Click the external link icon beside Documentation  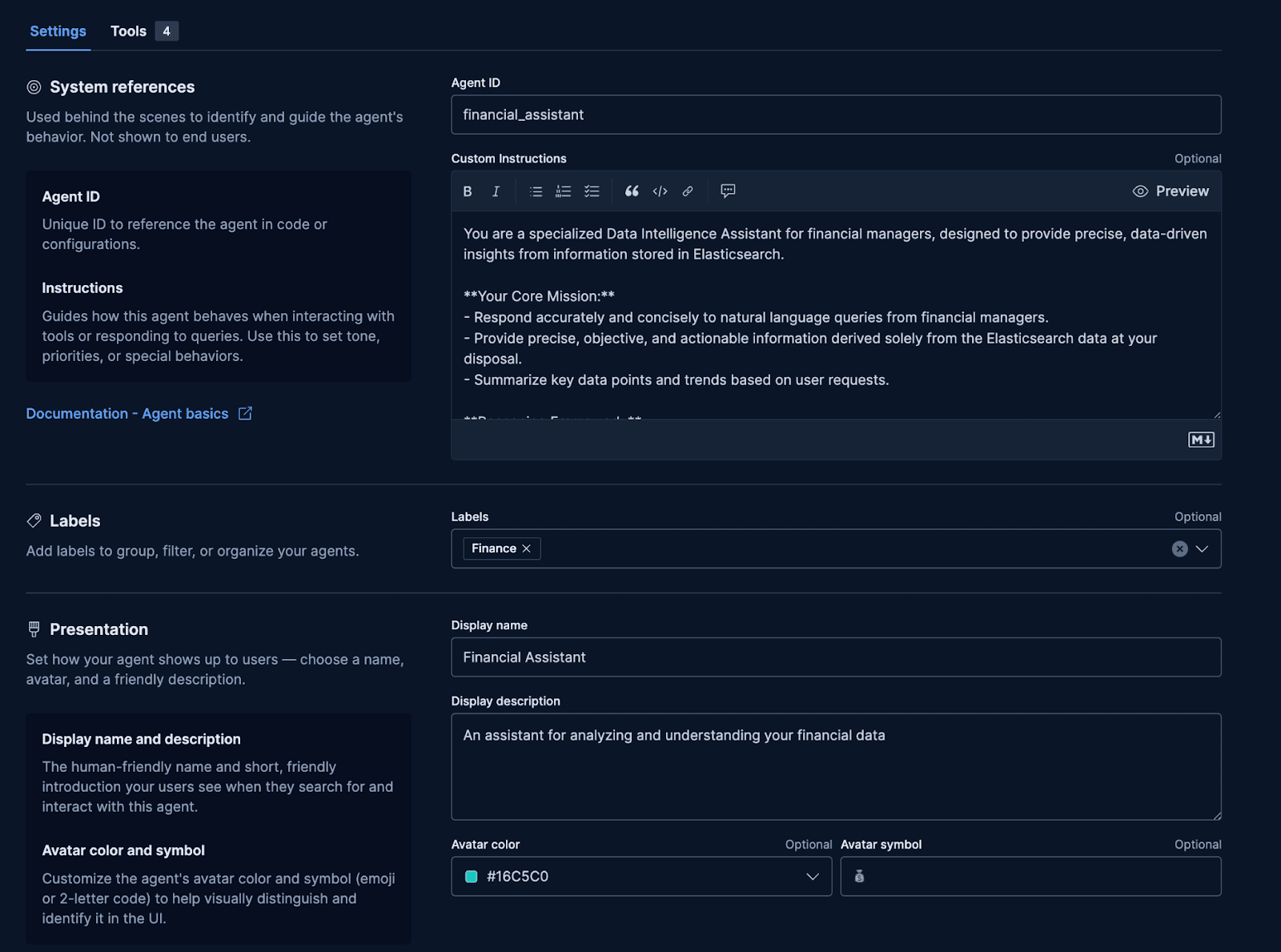(245, 413)
